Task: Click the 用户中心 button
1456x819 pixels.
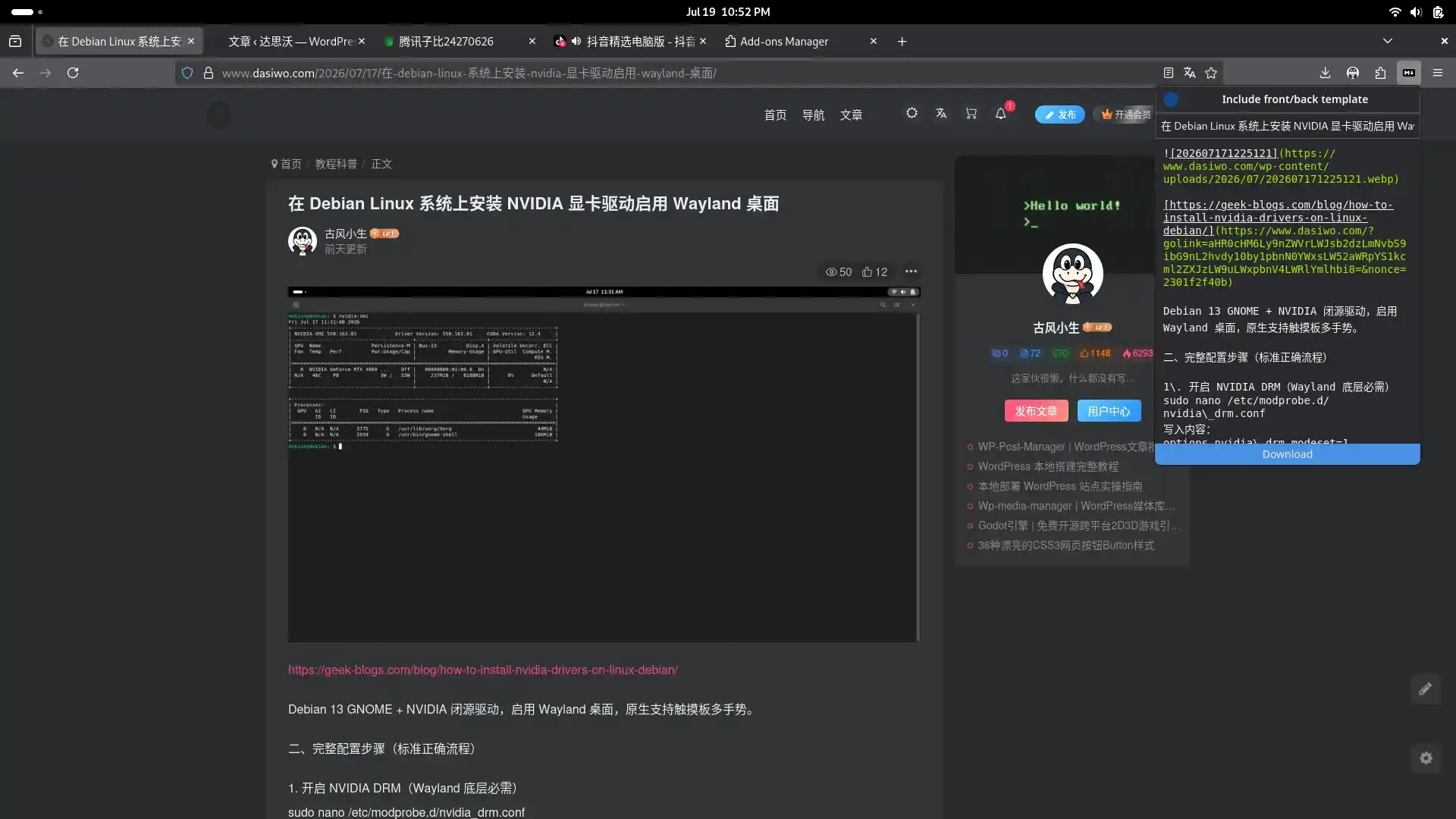Action: click(x=1109, y=411)
